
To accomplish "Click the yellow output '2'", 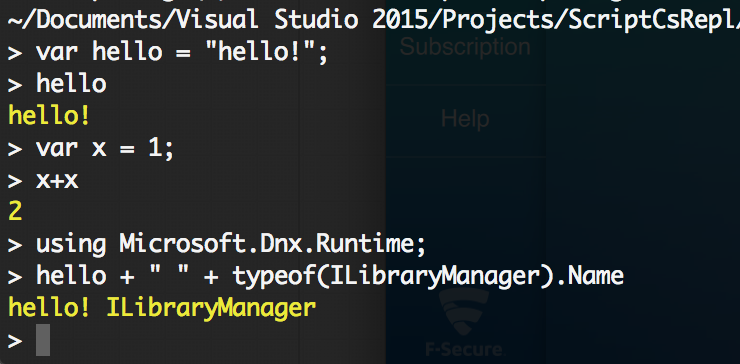I will [15, 212].
